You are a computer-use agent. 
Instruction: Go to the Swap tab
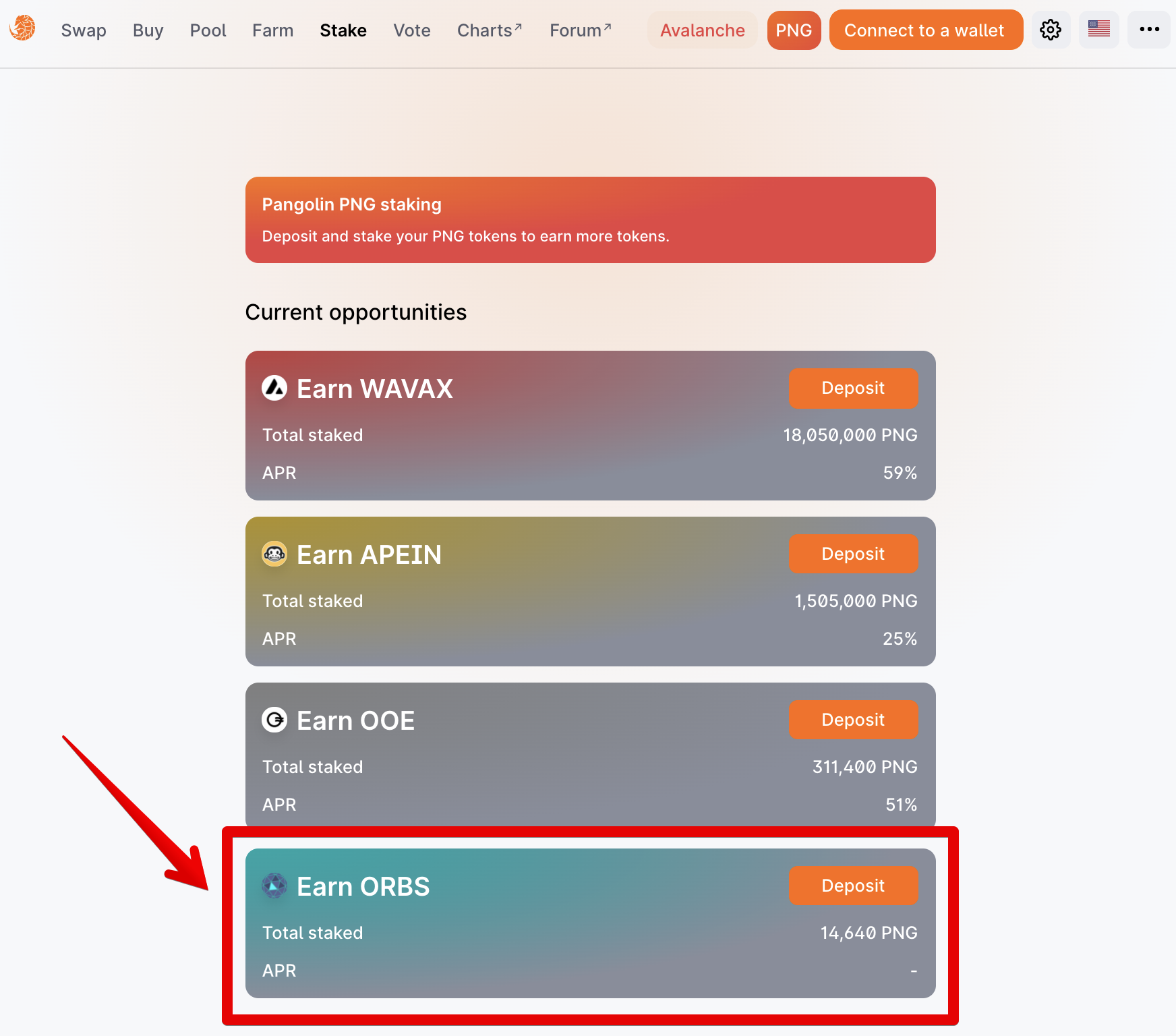[84, 30]
